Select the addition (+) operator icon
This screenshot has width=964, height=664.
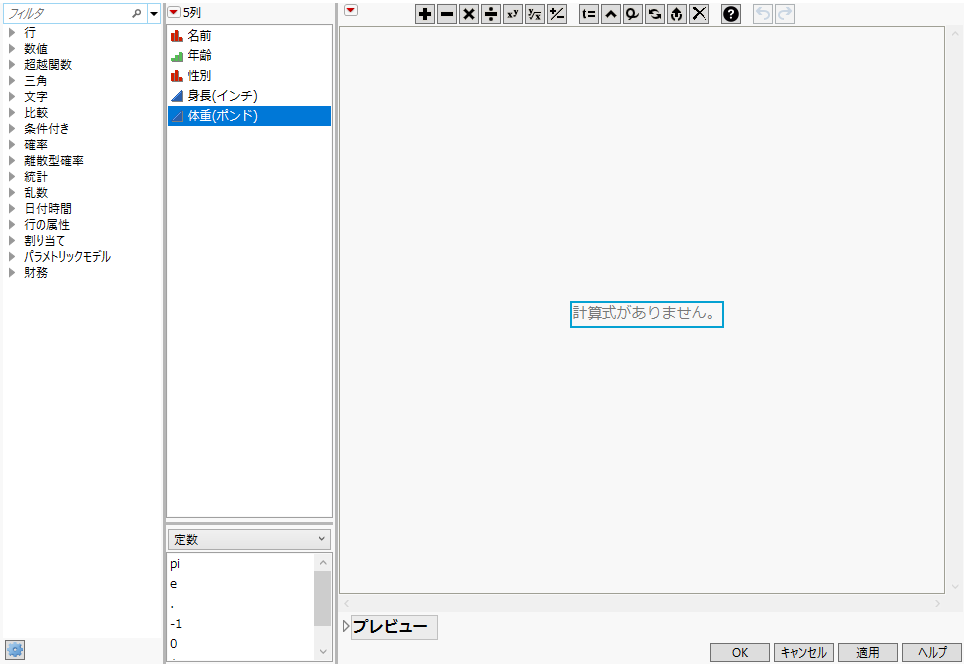click(x=425, y=15)
